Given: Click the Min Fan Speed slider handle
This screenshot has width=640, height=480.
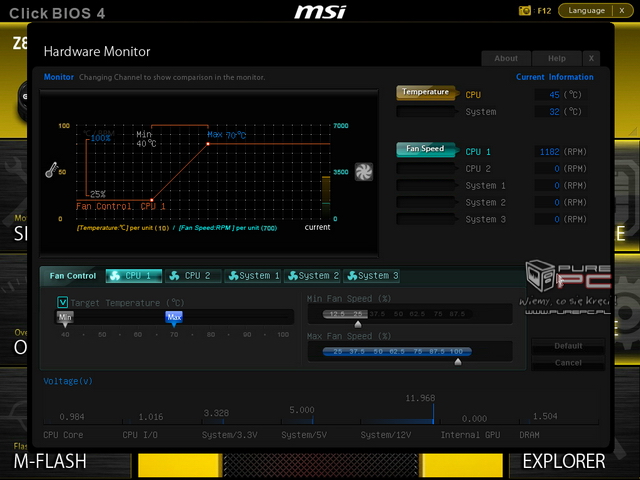Looking at the screenshot, I should (358, 324).
